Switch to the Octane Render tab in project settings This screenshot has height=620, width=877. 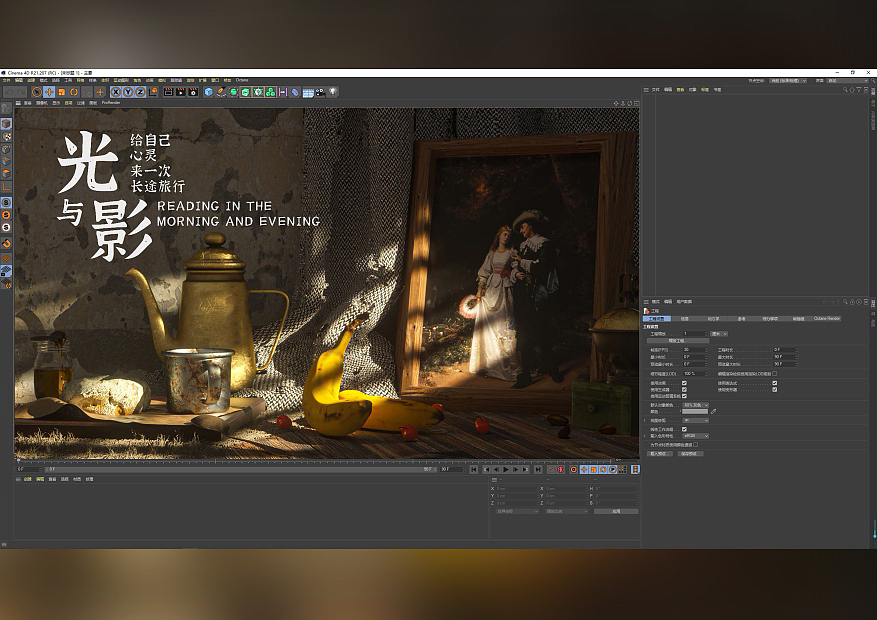pyautogui.click(x=827, y=319)
